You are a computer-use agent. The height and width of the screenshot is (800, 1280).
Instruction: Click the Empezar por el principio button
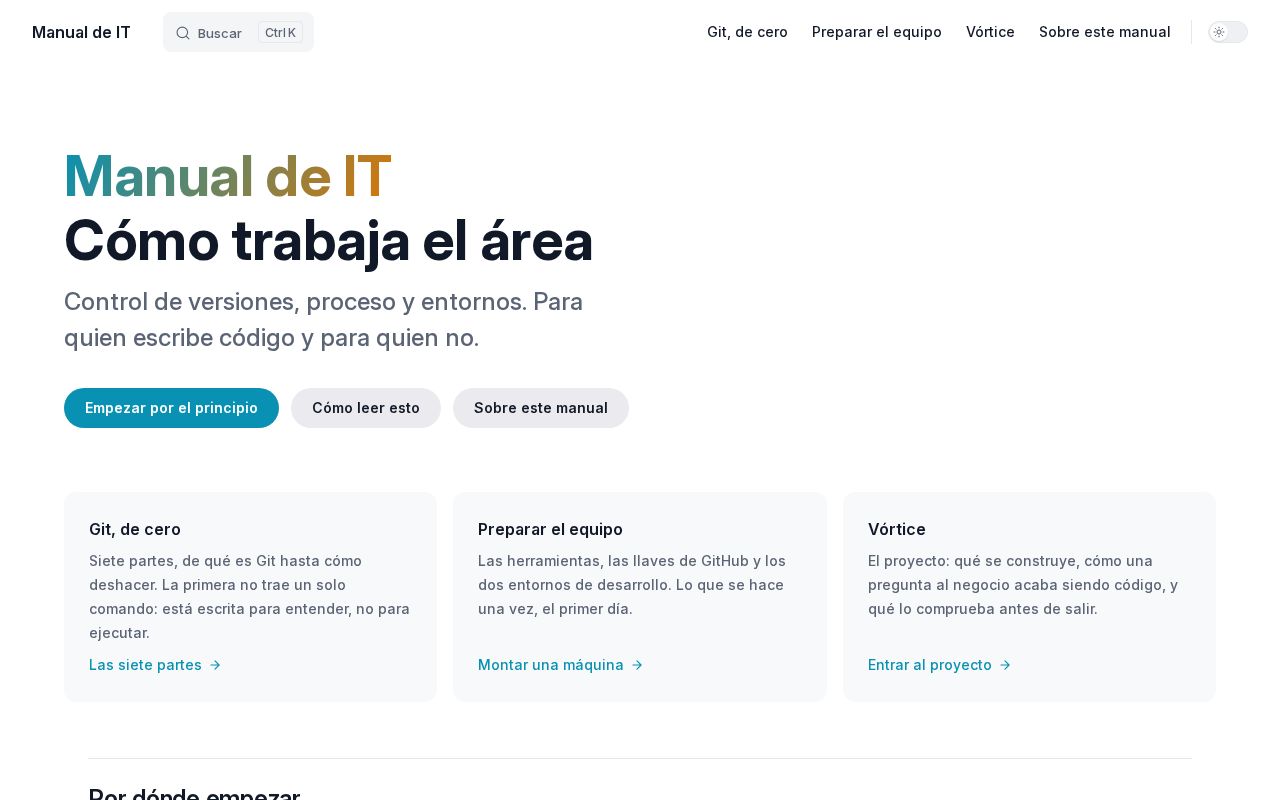coord(171,408)
